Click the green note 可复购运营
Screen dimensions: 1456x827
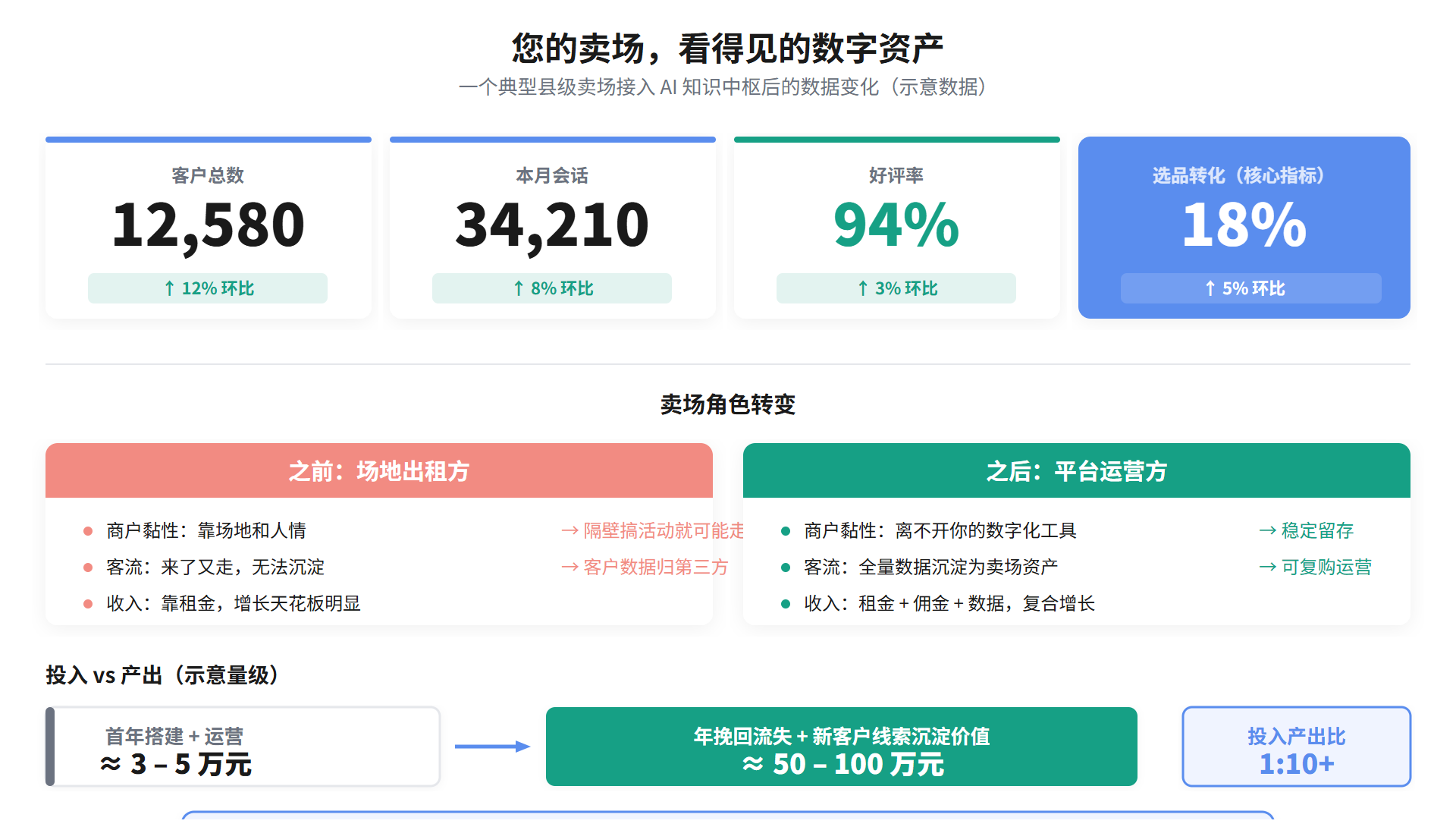(x=1316, y=567)
